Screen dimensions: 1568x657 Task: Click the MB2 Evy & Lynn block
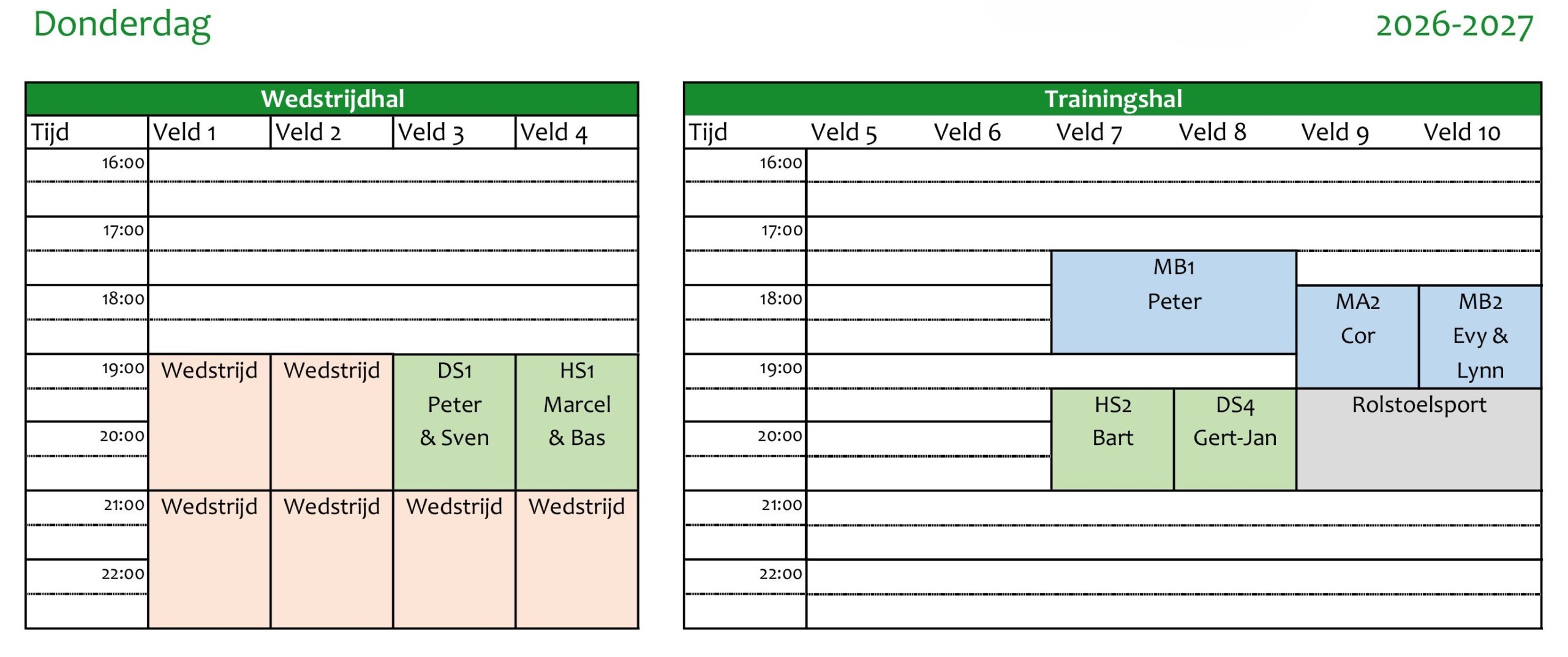[x=1480, y=336]
